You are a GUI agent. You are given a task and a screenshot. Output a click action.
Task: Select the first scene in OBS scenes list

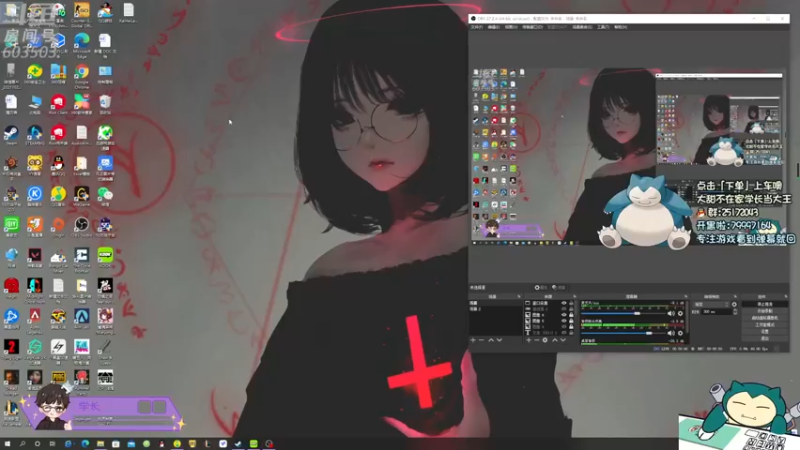tap(495, 303)
